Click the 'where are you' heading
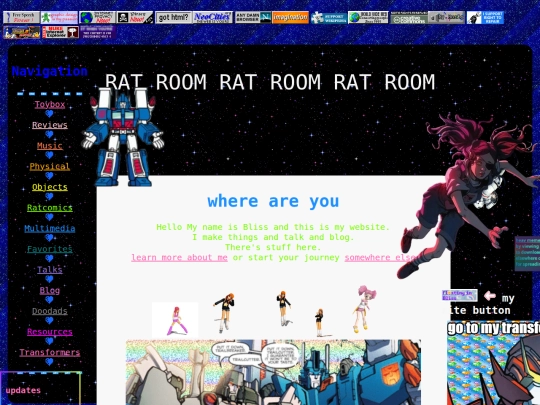This screenshot has width=540, height=405. pyautogui.click(x=273, y=201)
